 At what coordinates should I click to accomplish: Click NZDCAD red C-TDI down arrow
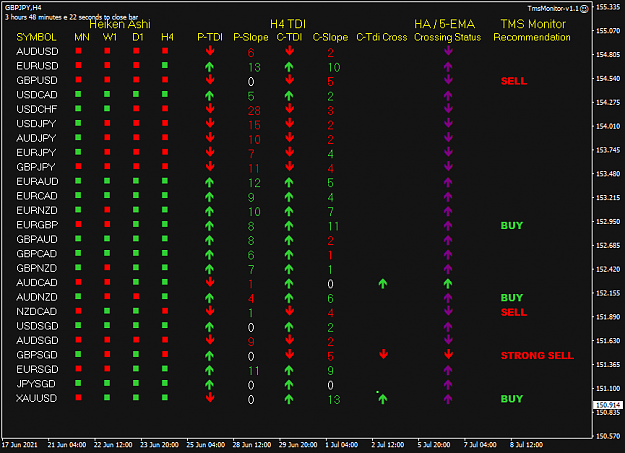pos(290,311)
